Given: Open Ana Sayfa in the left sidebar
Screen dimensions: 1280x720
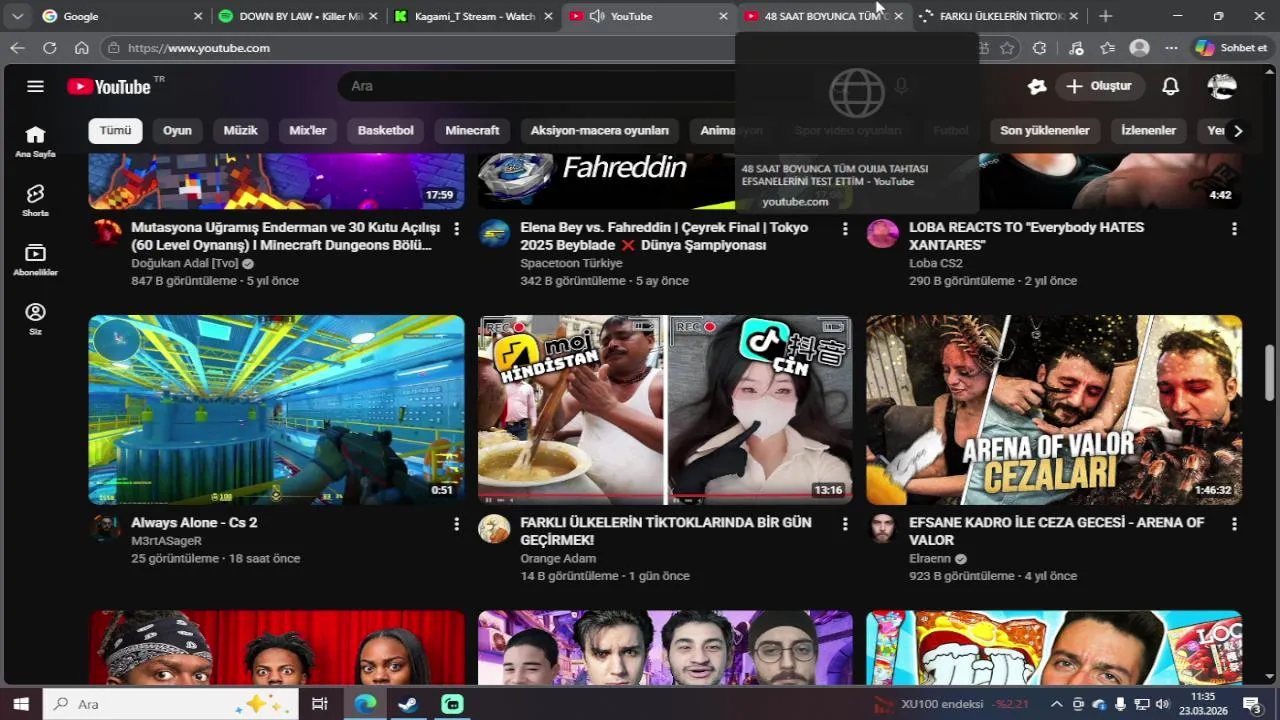Looking at the screenshot, I should [35, 142].
